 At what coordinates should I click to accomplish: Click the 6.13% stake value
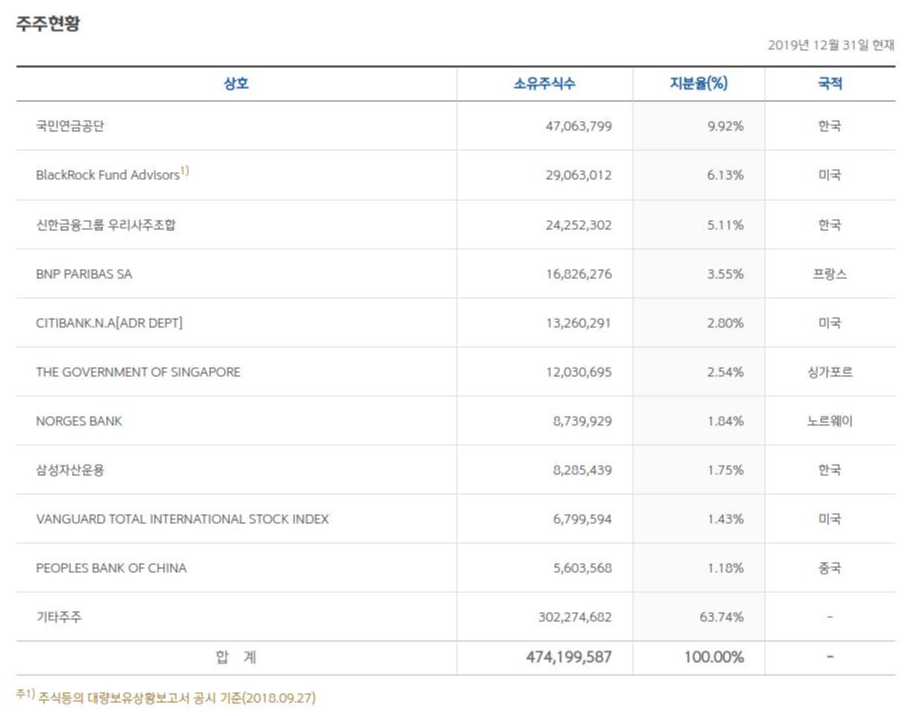[725, 175]
